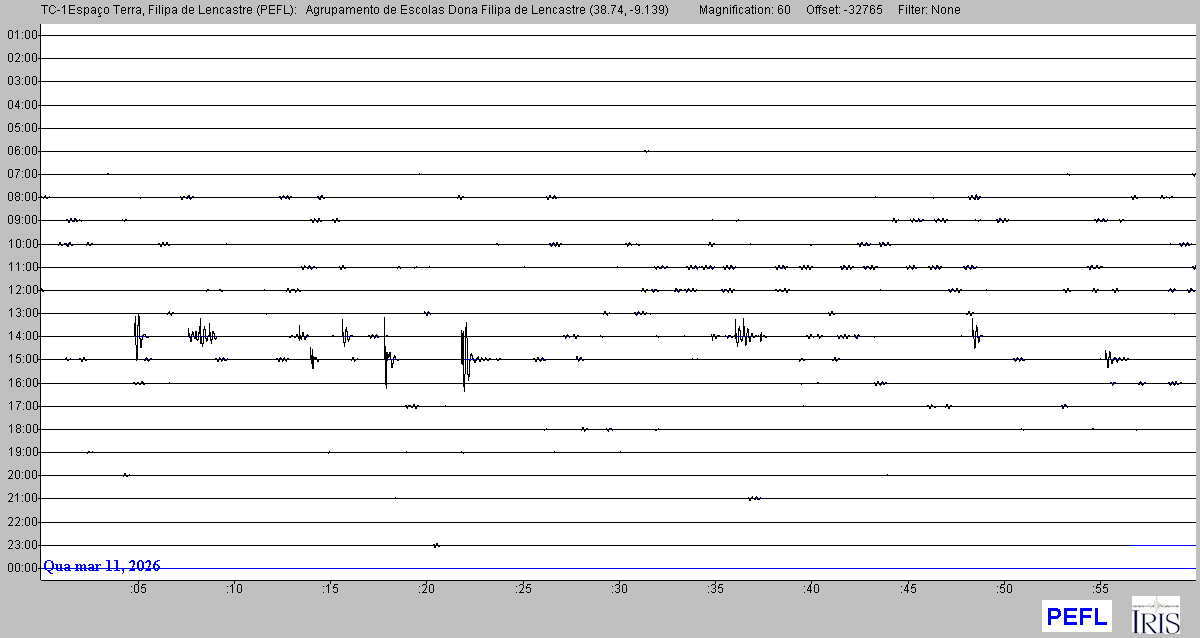The image size is (1200, 638).
Task: Click the 11:00 hour label
Action: pos(22,267)
